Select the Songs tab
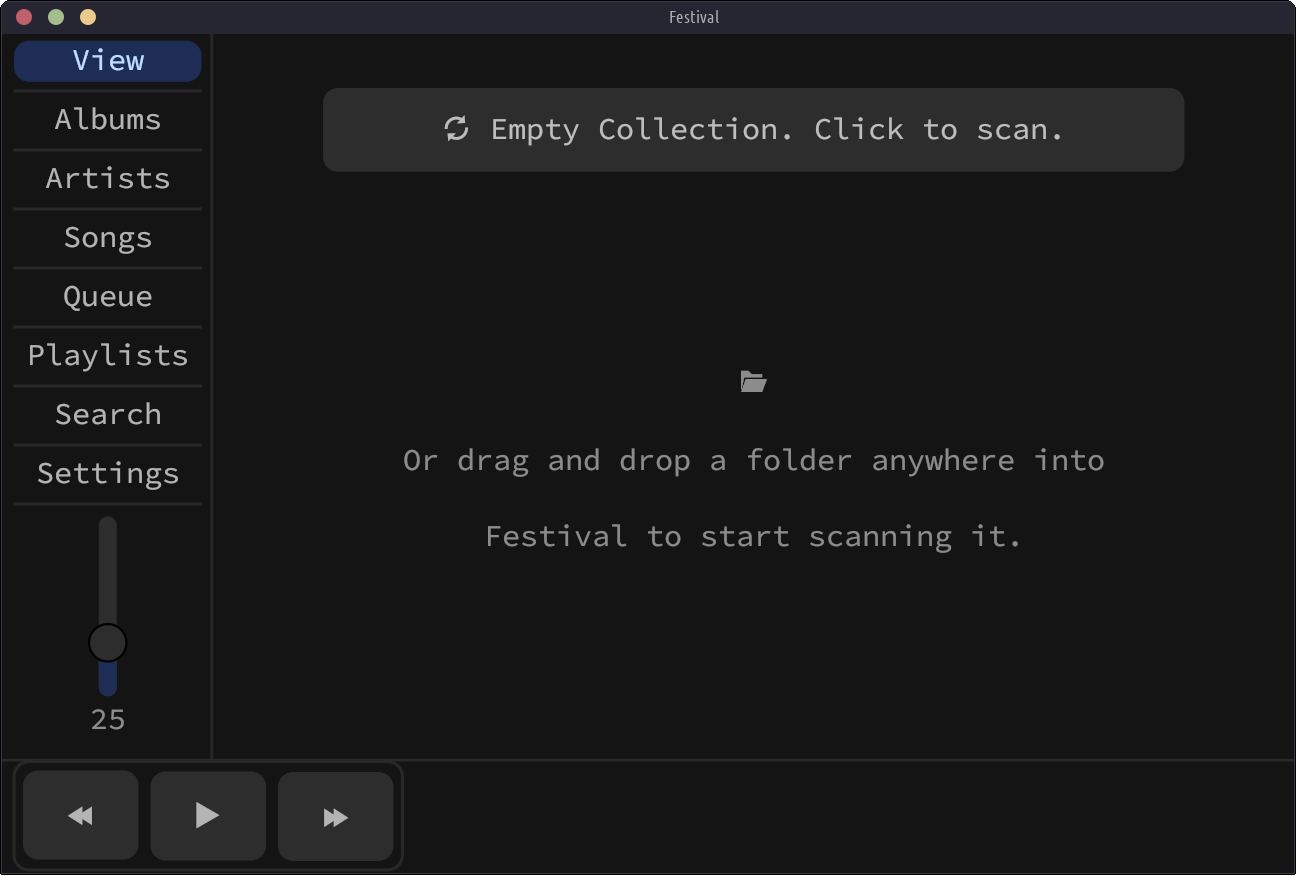The image size is (1296, 875). [x=108, y=238]
